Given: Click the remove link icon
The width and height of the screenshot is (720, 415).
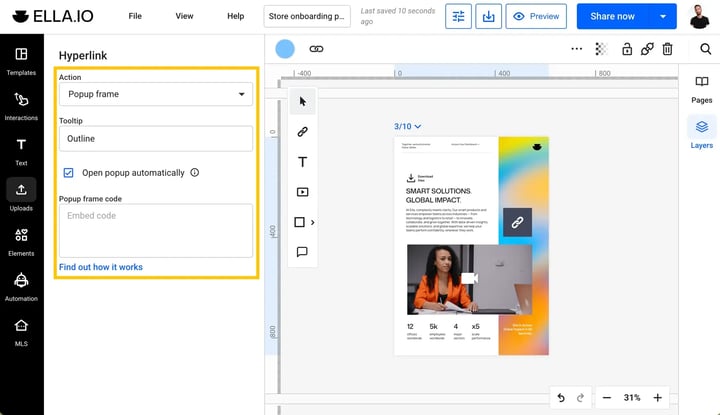Looking at the screenshot, I should pos(647,49).
